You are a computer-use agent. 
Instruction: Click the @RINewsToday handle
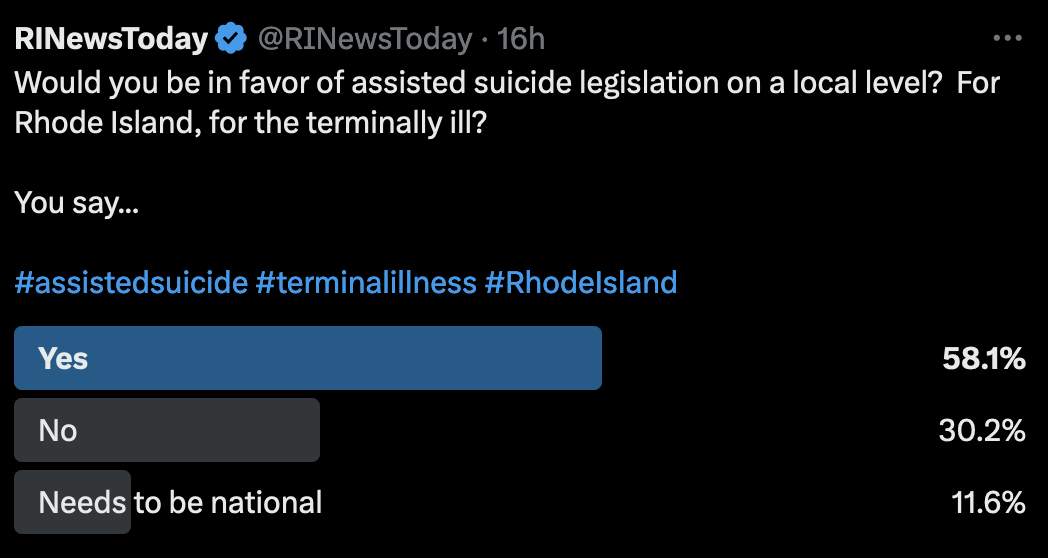coord(365,40)
